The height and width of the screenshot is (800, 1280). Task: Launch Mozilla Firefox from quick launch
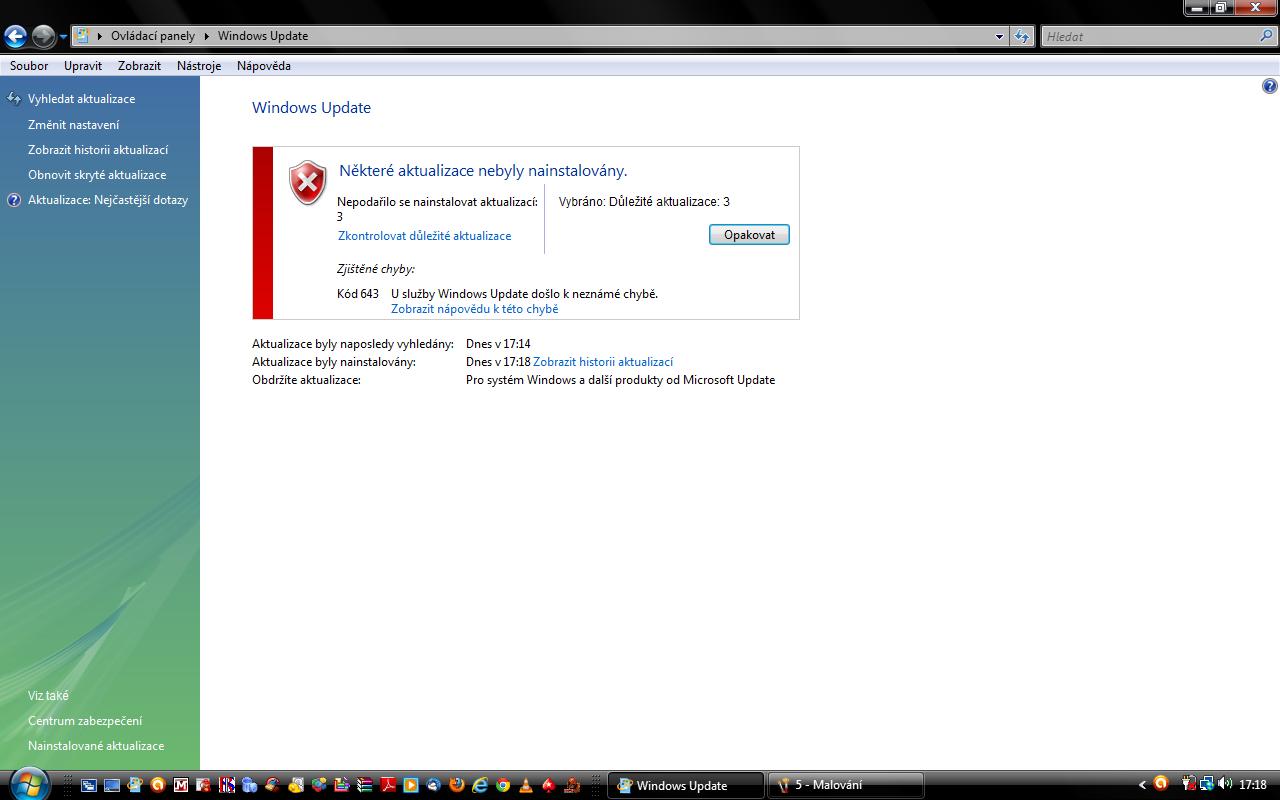(456, 786)
